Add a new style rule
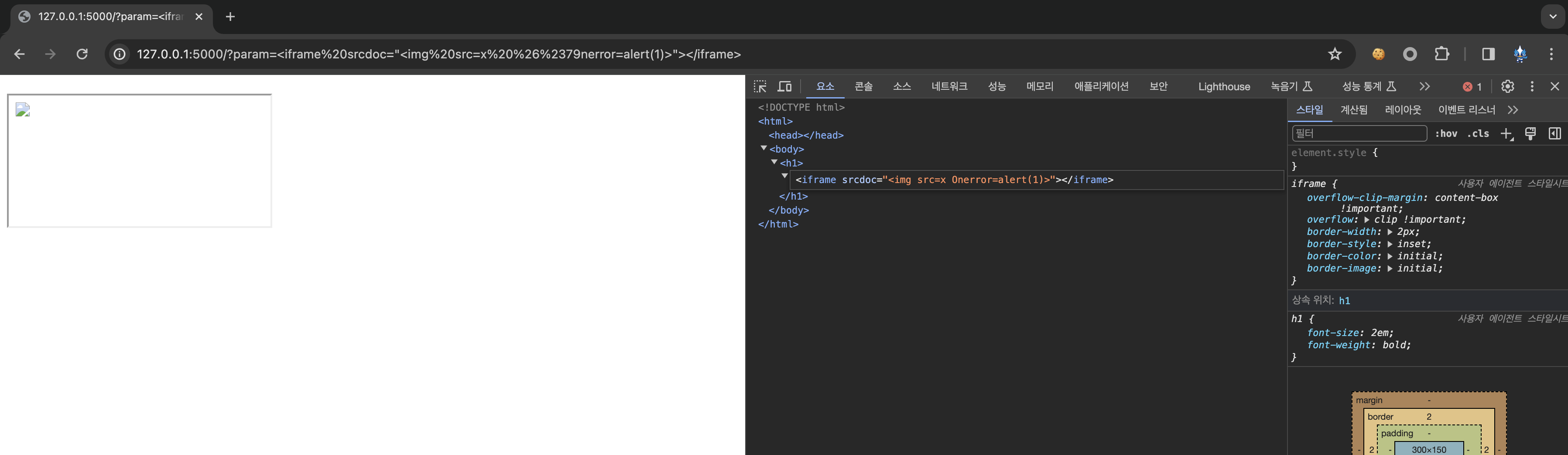The height and width of the screenshot is (455, 1568). pos(1506,134)
